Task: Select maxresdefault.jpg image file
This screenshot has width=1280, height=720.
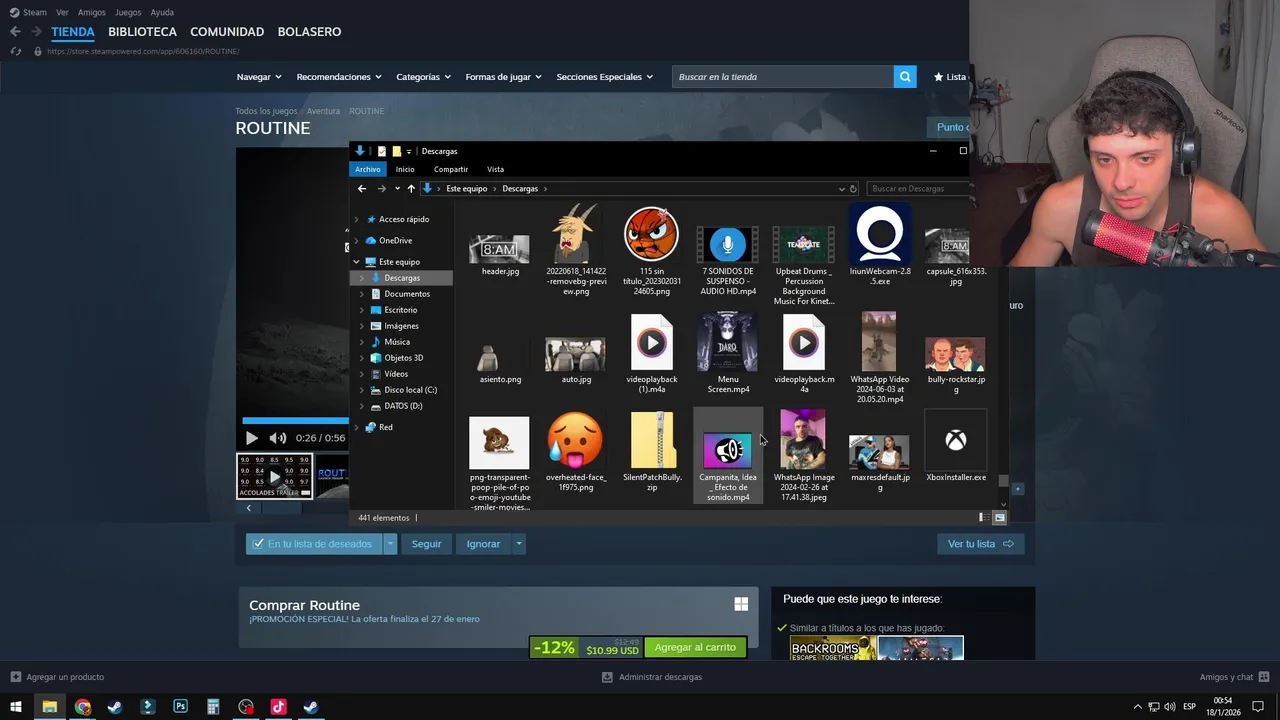Action: [x=880, y=462]
